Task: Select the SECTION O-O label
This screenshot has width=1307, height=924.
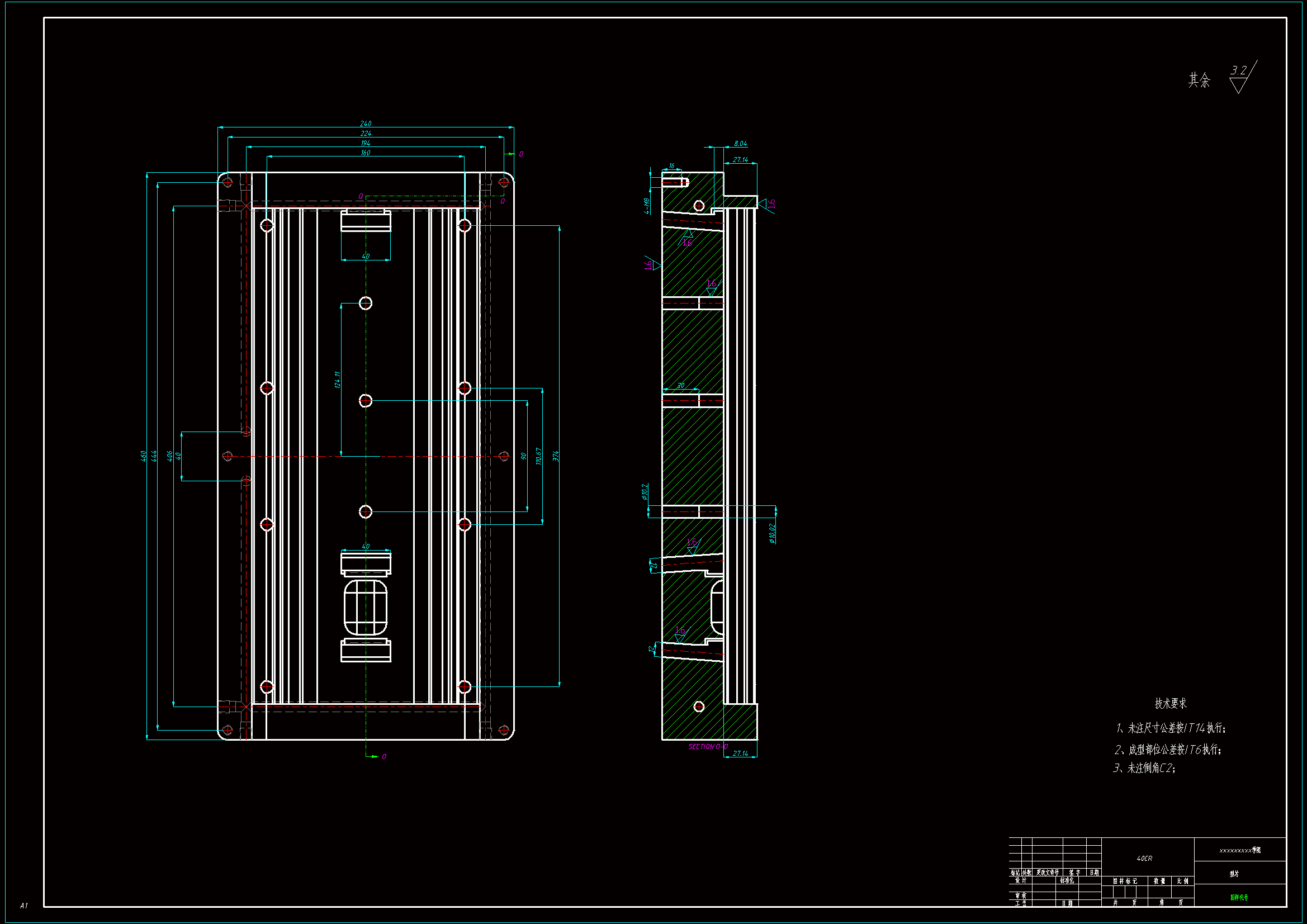Action: (x=708, y=747)
